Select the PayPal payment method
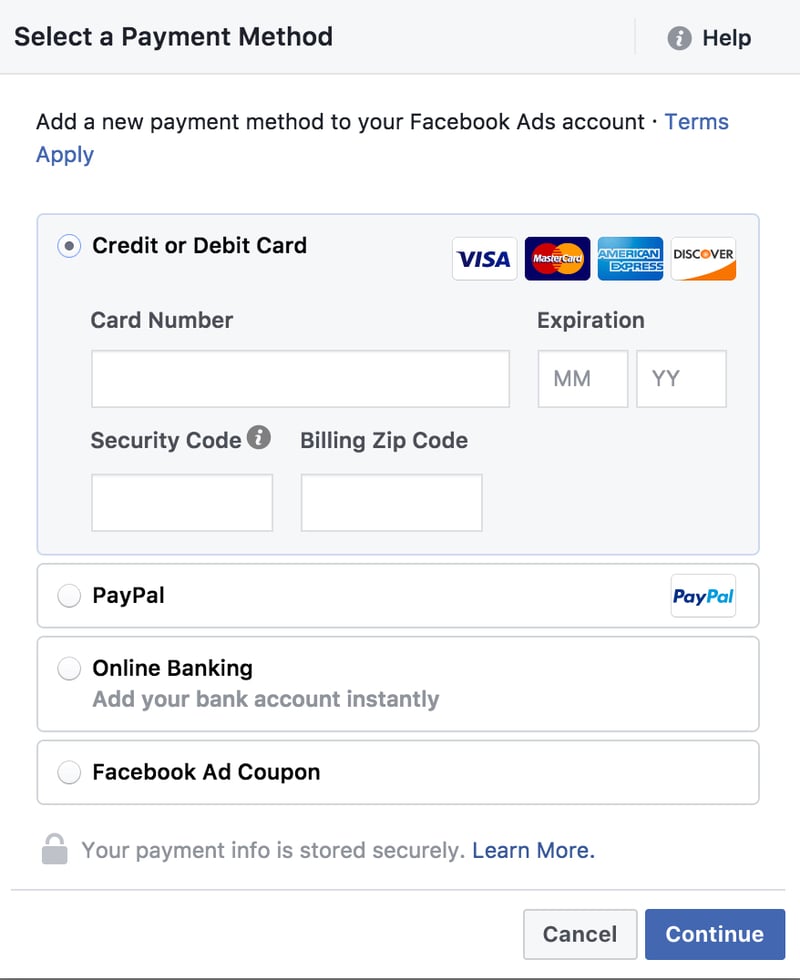This screenshot has height=980, width=800. (x=68, y=595)
